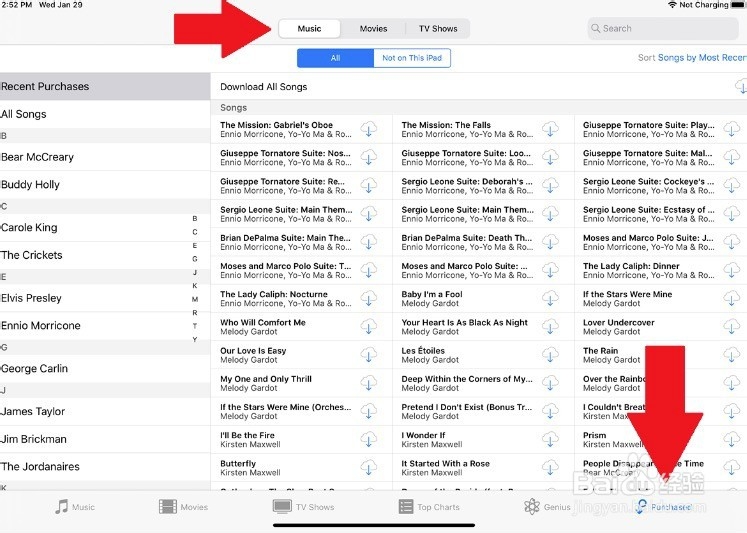Tap song The Lady Caliph: Dinner
Viewport: 747px width, 533px height.
(x=648, y=270)
